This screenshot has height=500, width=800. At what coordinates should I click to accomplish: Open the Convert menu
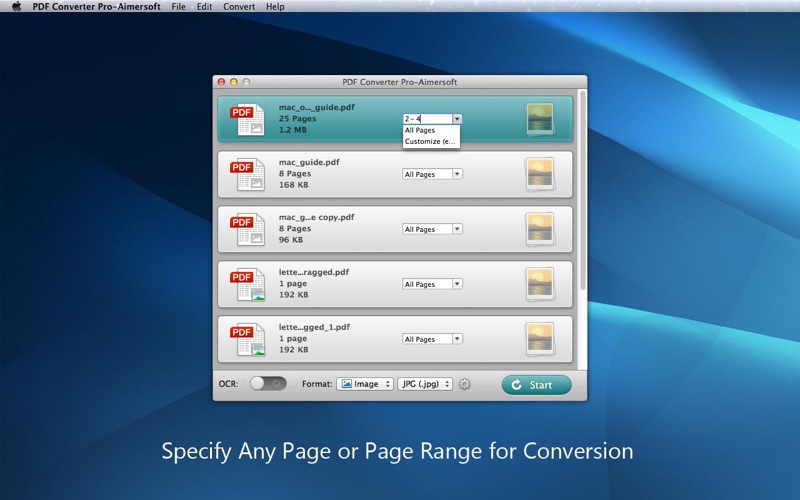pyautogui.click(x=239, y=6)
